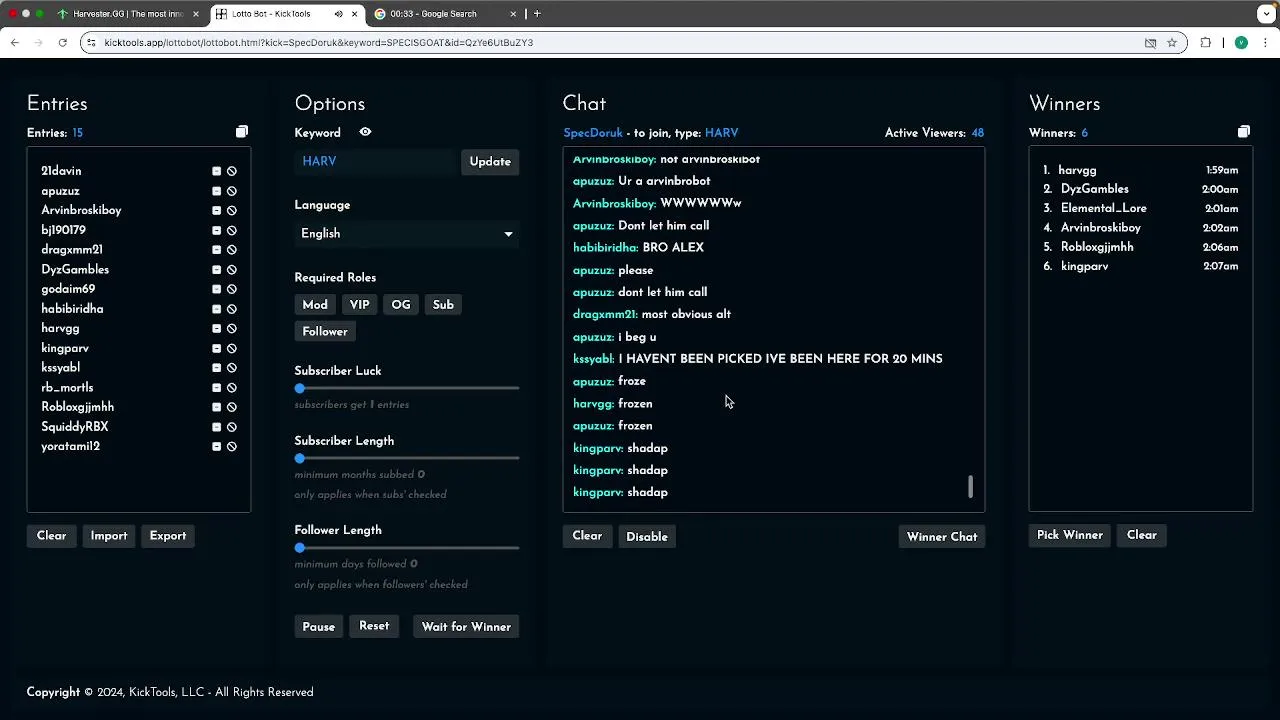Click Pick Winner button
The width and height of the screenshot is (1280, 720).
1069,535
